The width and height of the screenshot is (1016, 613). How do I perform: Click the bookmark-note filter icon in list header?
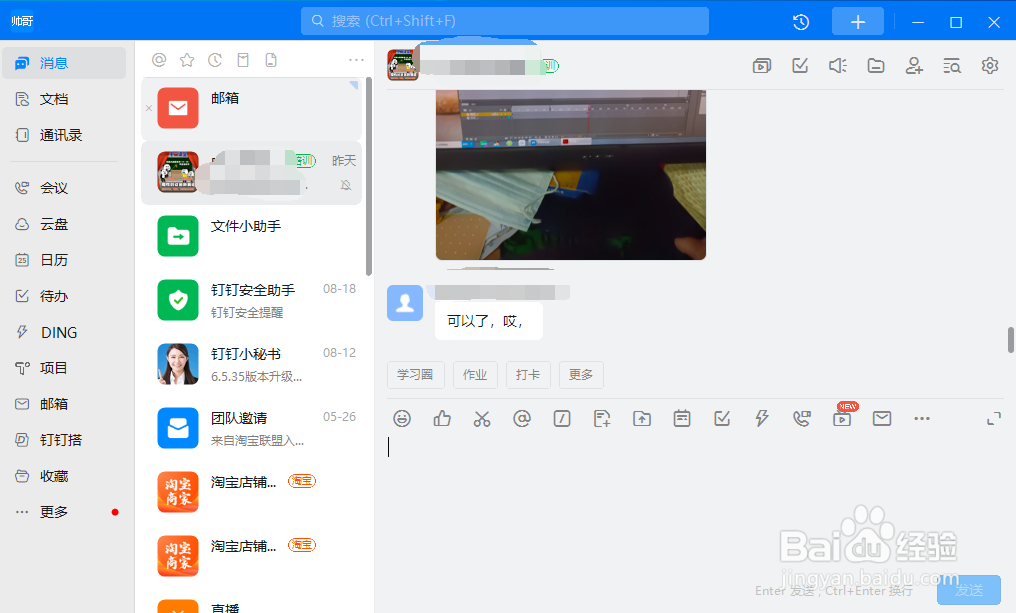[x=243, y=60]
